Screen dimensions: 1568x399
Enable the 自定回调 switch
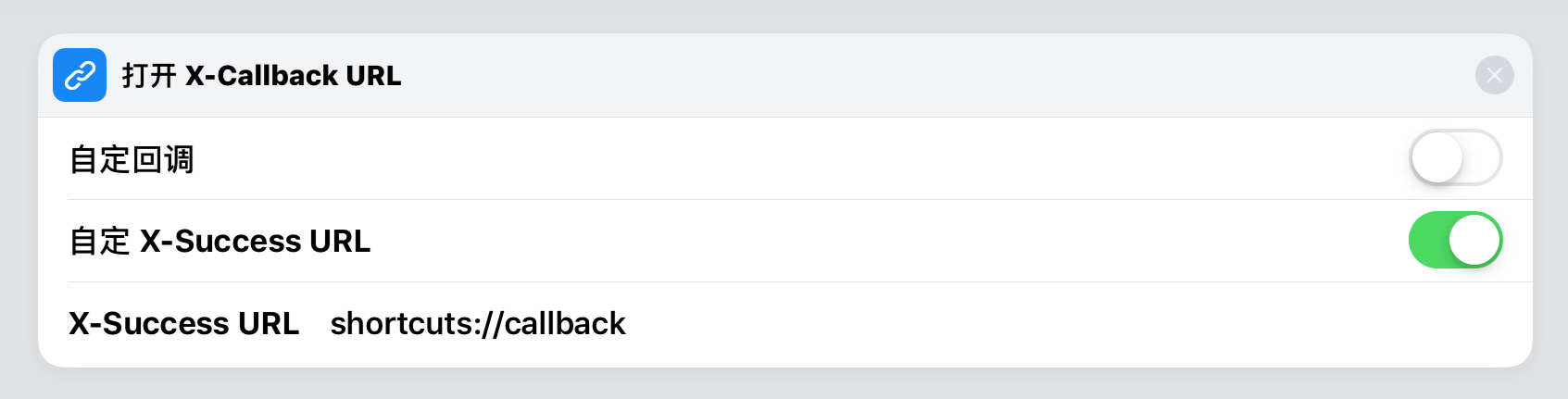point(1455,158)
